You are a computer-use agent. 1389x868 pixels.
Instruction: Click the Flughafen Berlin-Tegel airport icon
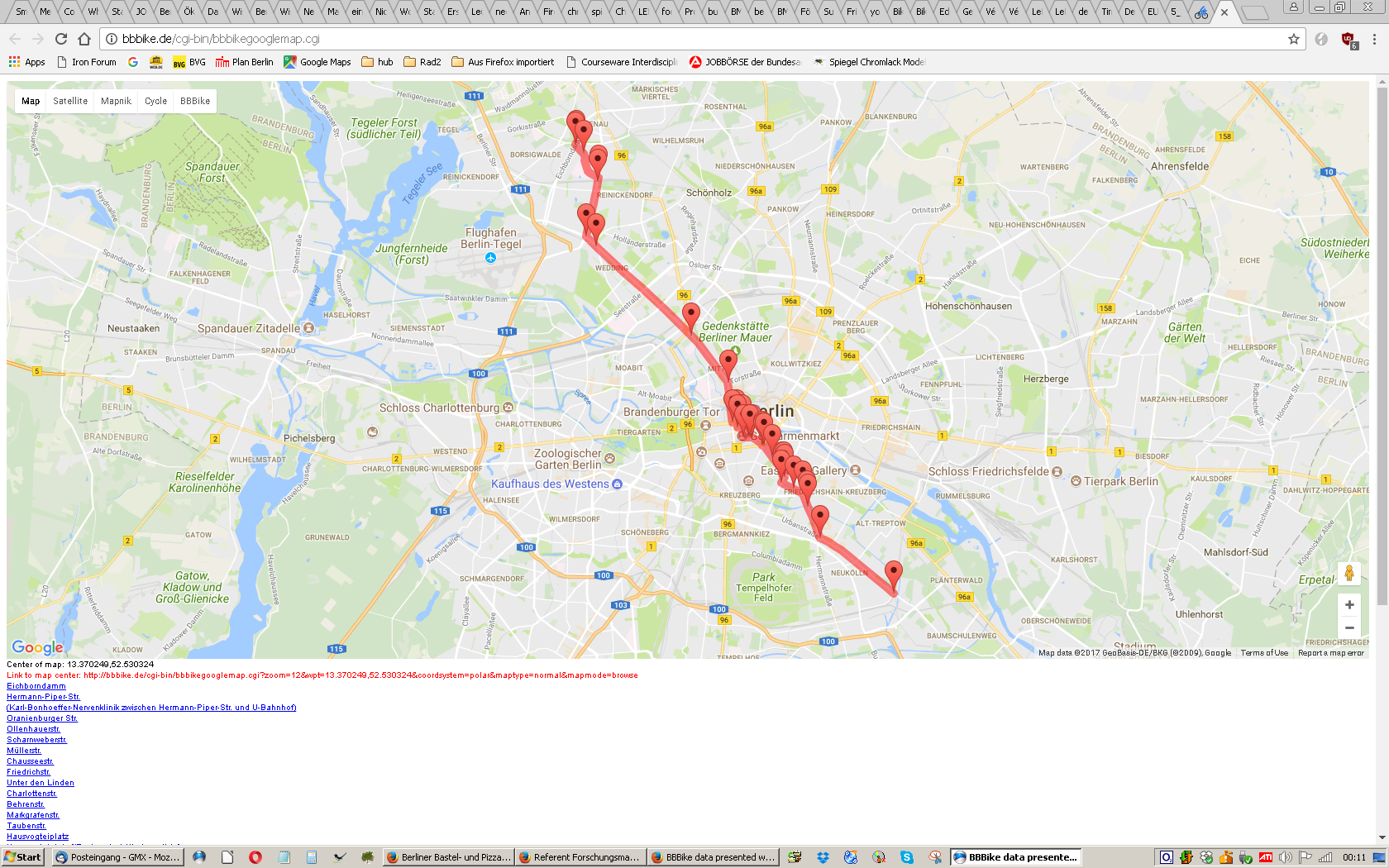[491, 258]
